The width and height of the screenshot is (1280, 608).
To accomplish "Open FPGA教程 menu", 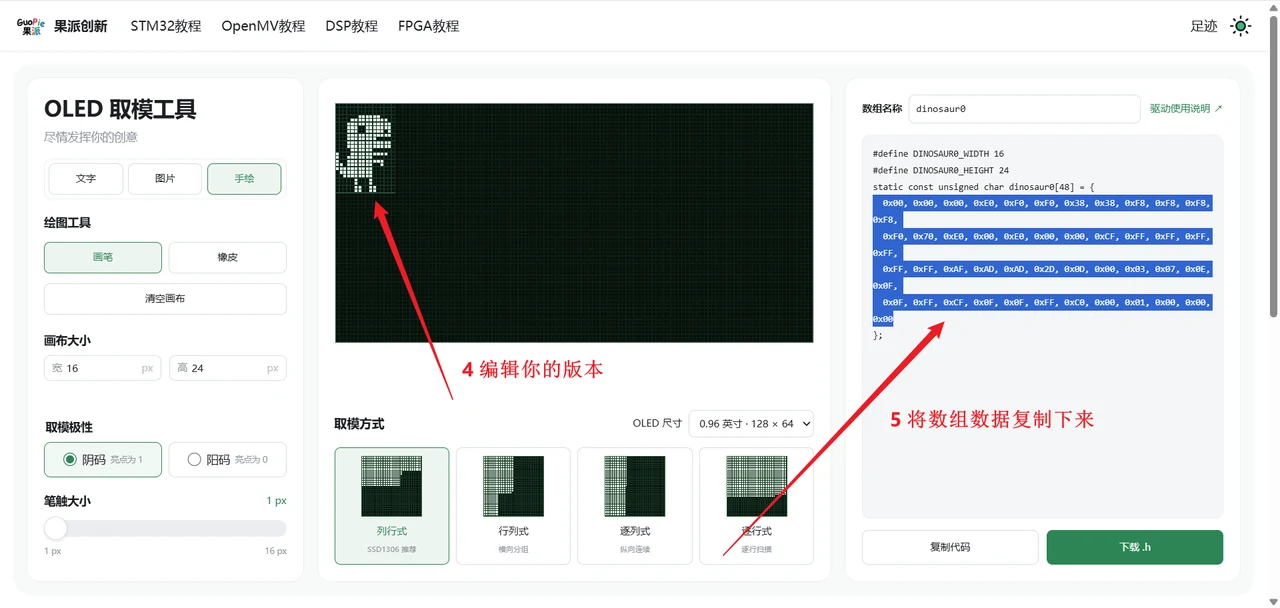I will (428, 26).
